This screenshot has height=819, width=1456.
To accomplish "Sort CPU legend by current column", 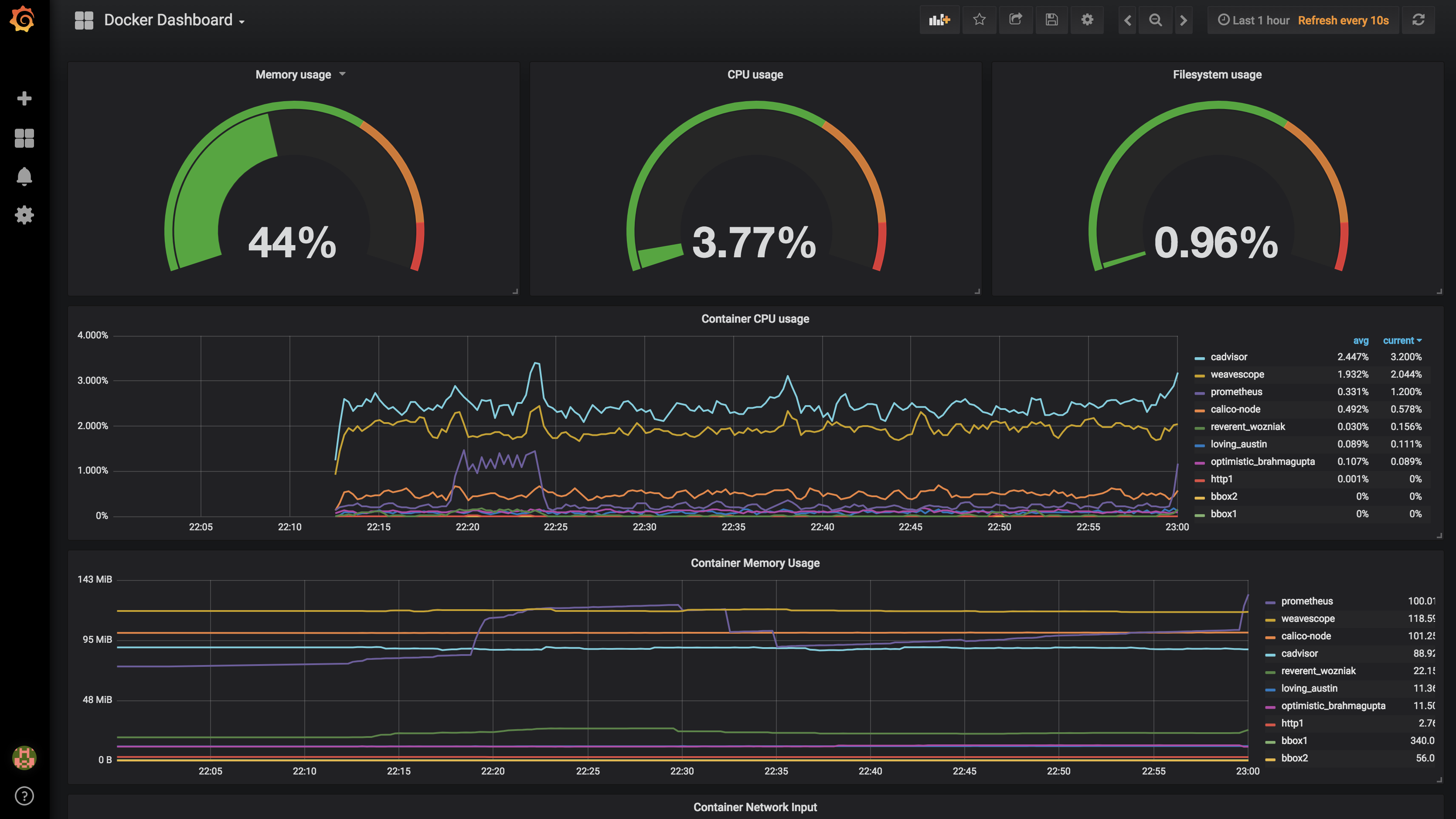I will coord(1402,341).
